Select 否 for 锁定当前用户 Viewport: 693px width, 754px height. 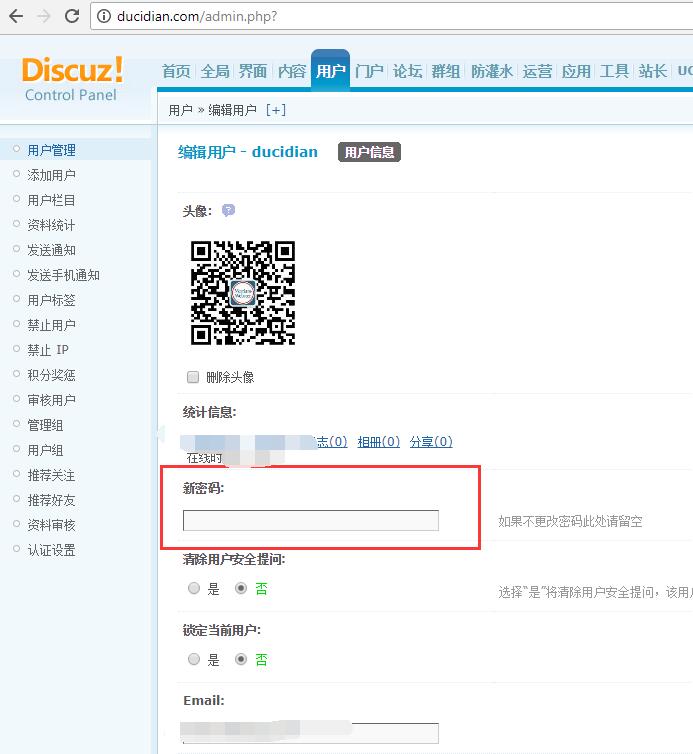(x=241, y=659)
